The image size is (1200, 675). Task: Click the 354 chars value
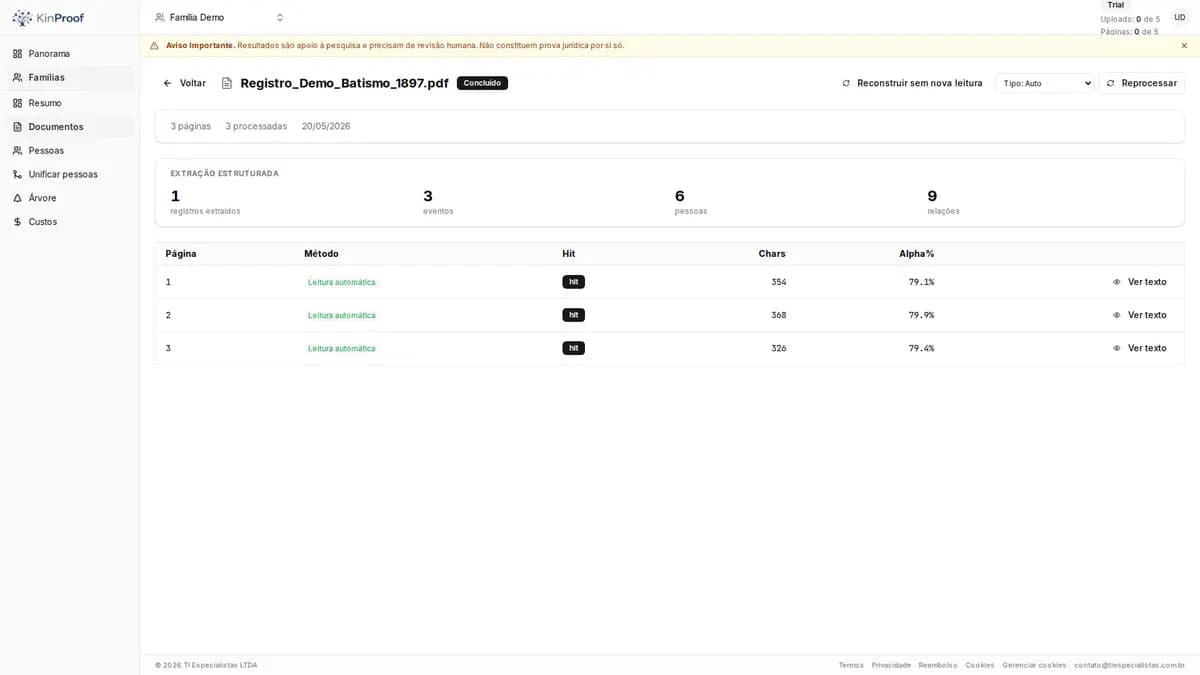point(778,282)
